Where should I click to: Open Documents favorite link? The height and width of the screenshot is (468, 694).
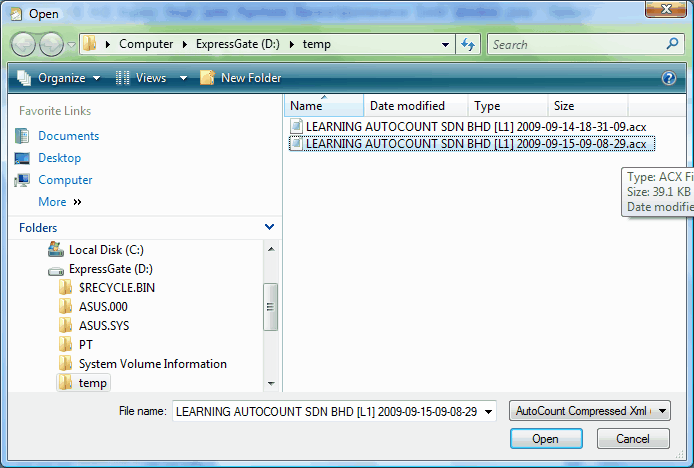tap(69, 136)
